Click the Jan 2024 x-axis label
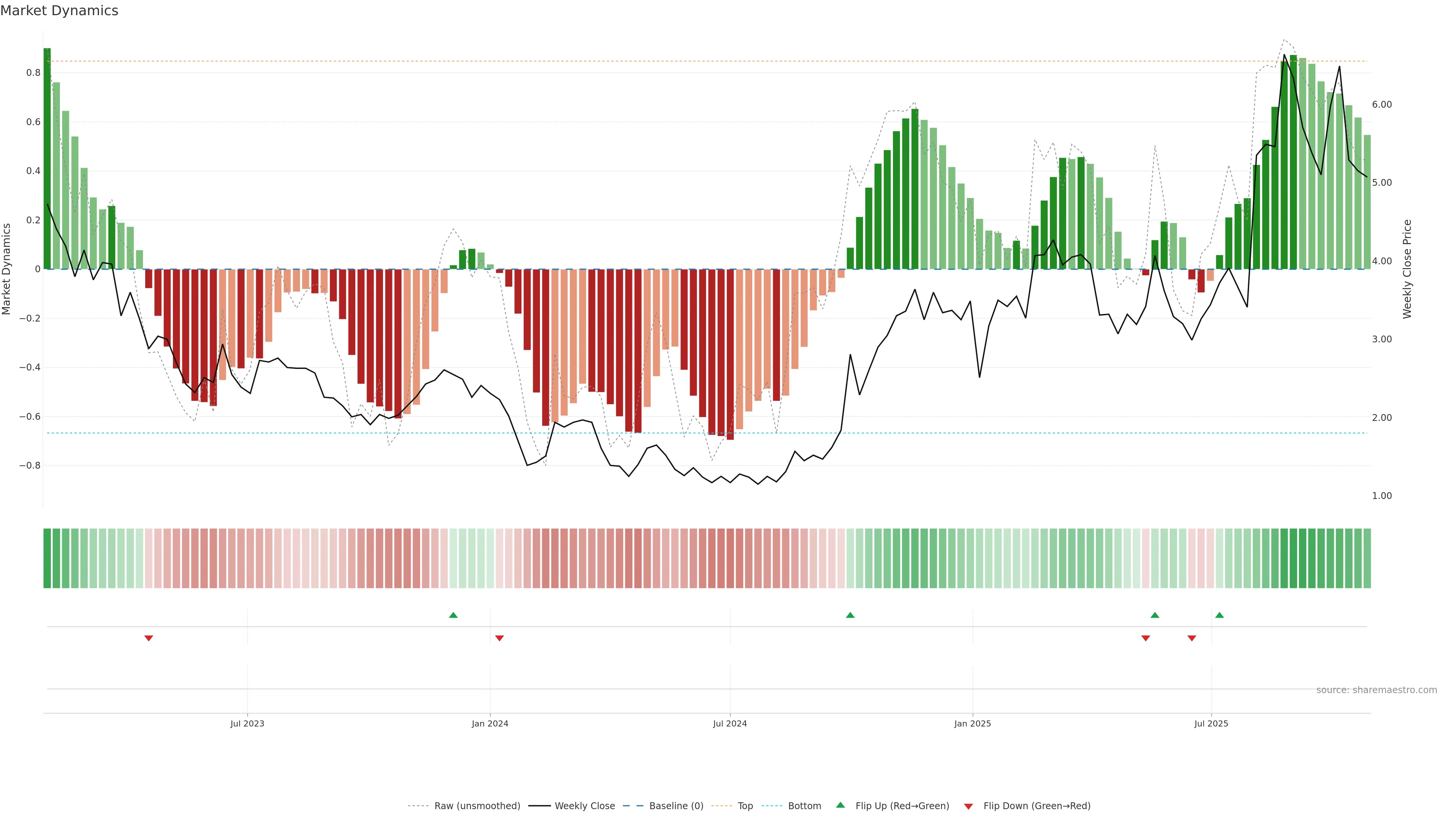Viewport: 1456px width, 819px height. point(490,723)
